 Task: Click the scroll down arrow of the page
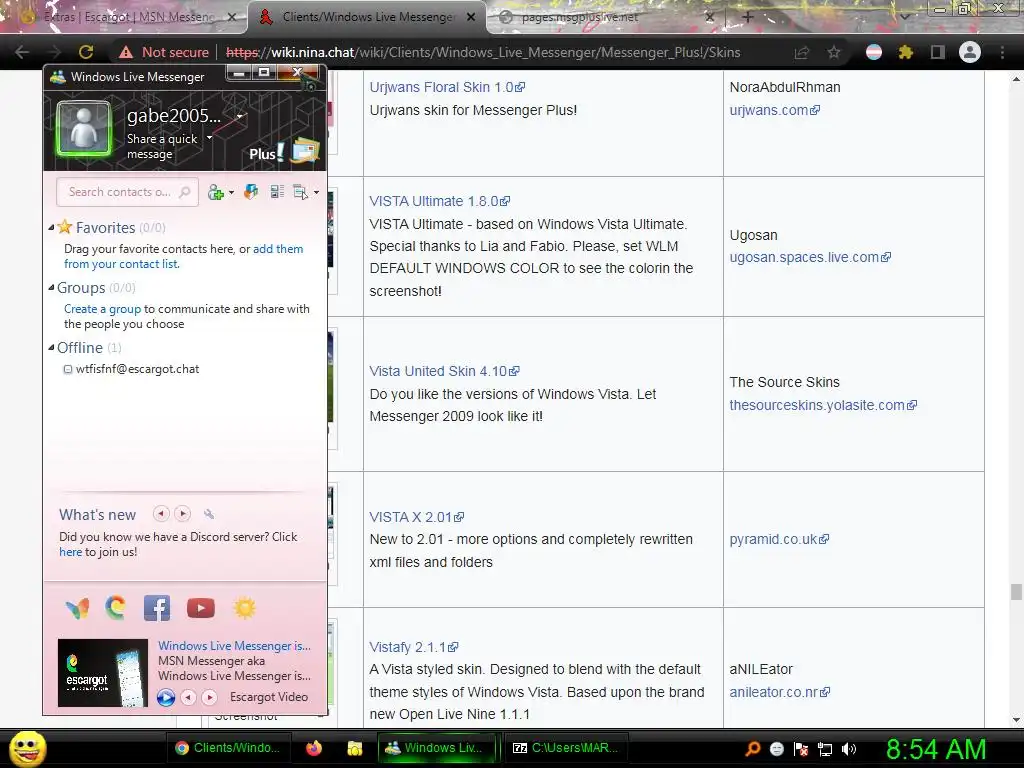click(x=1016, y=720)
